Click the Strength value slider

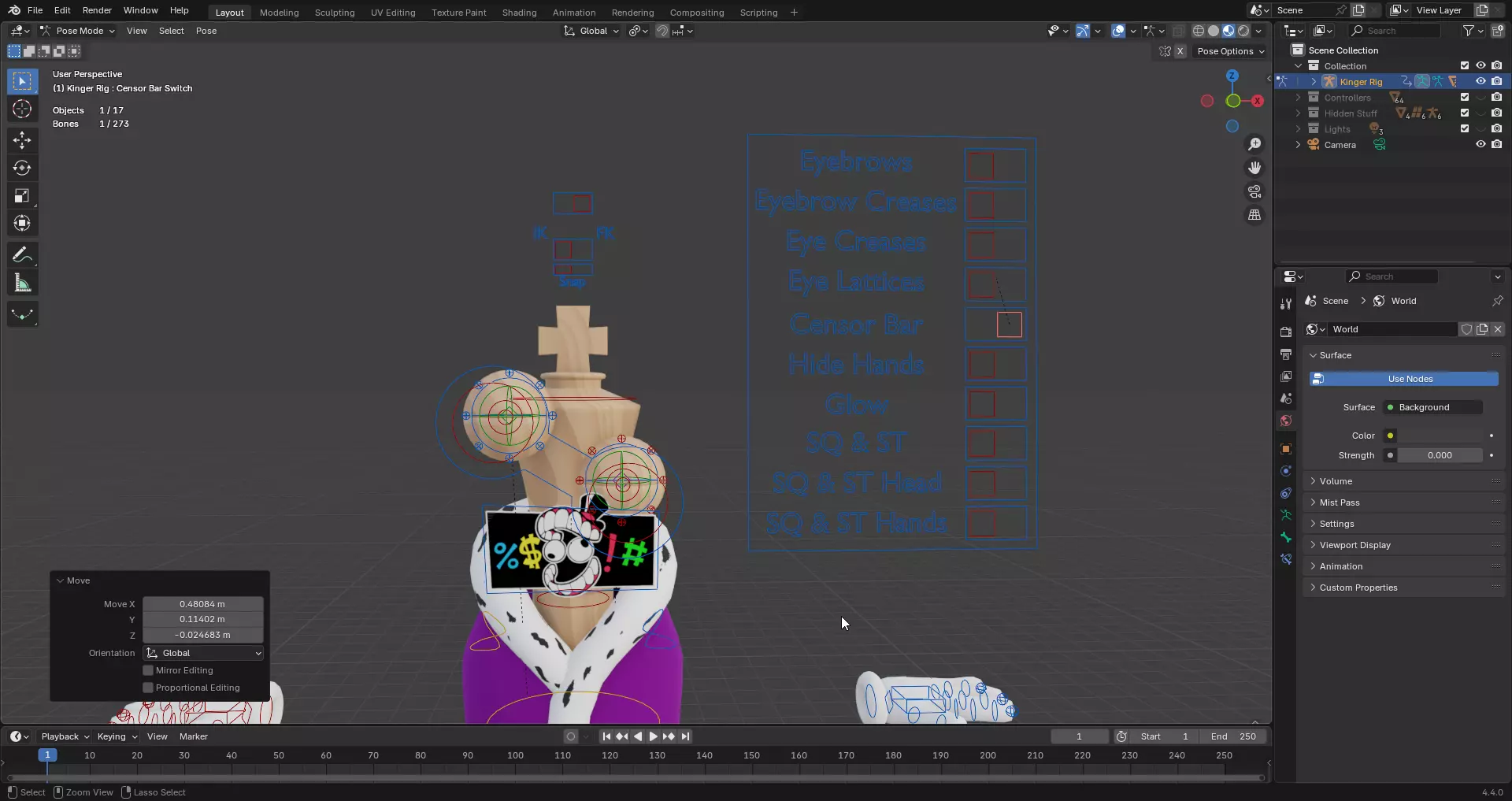pos(1441,455)
